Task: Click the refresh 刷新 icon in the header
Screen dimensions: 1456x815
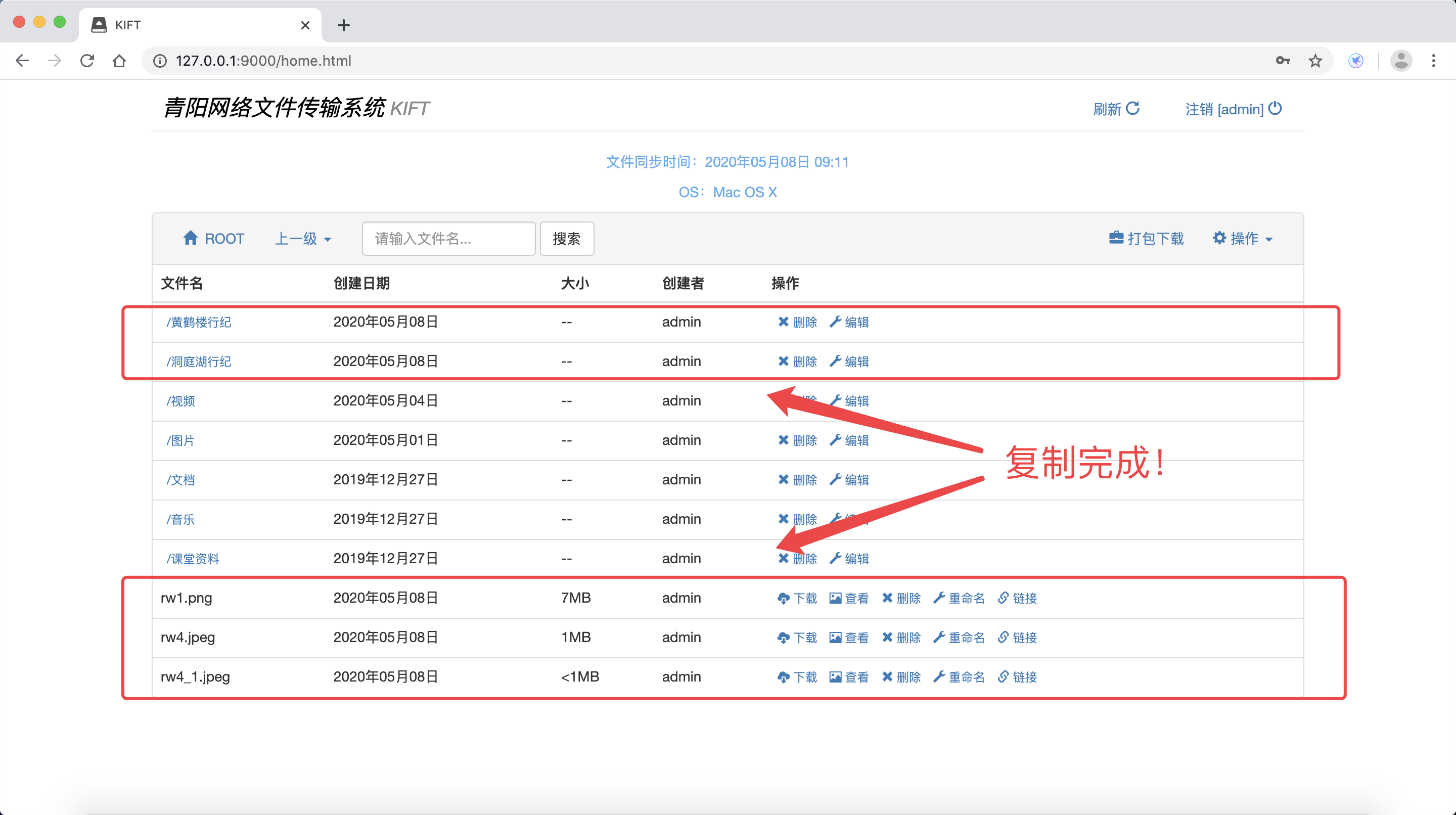Action: pyautogui.click(x=1132, y=108)
